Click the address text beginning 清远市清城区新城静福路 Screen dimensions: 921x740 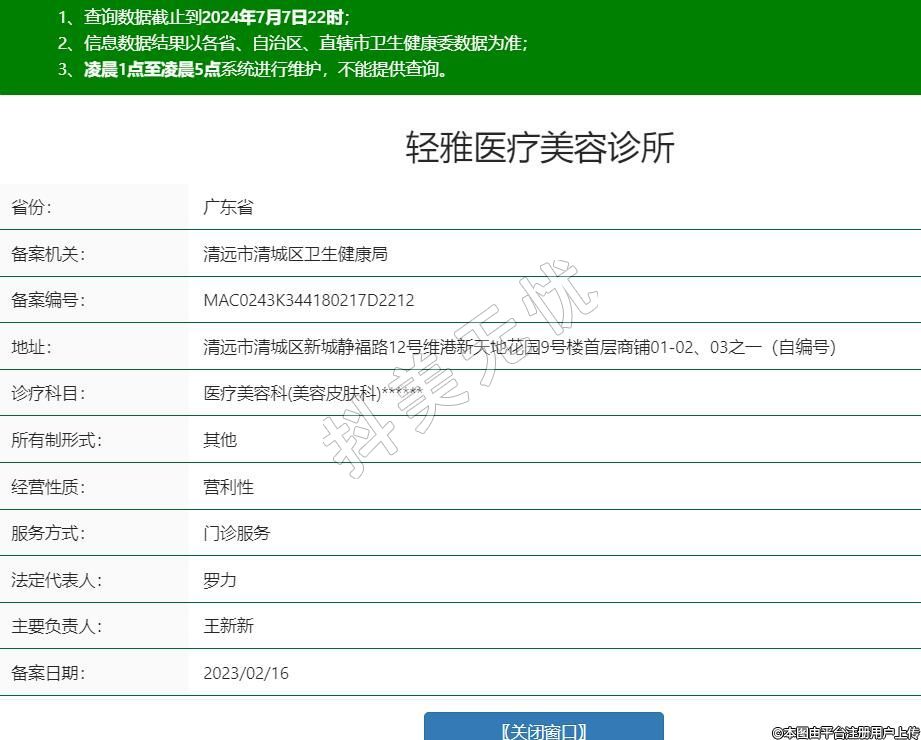tap(519, 347)
